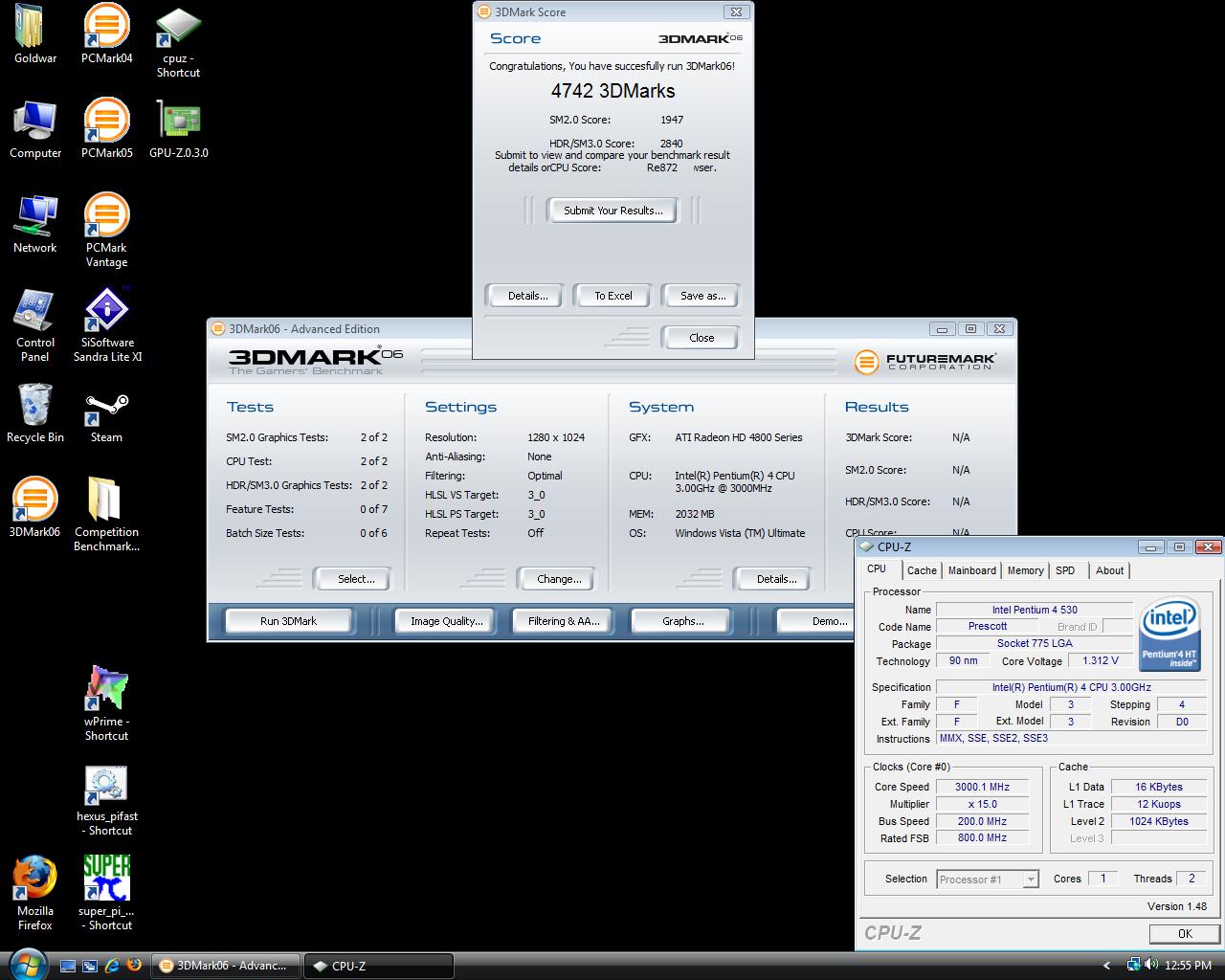Minimize the 3DMark06 Advanced Edition window
Image resolution: width=1225 pixels, height=980 pixels.
(942, 328)
